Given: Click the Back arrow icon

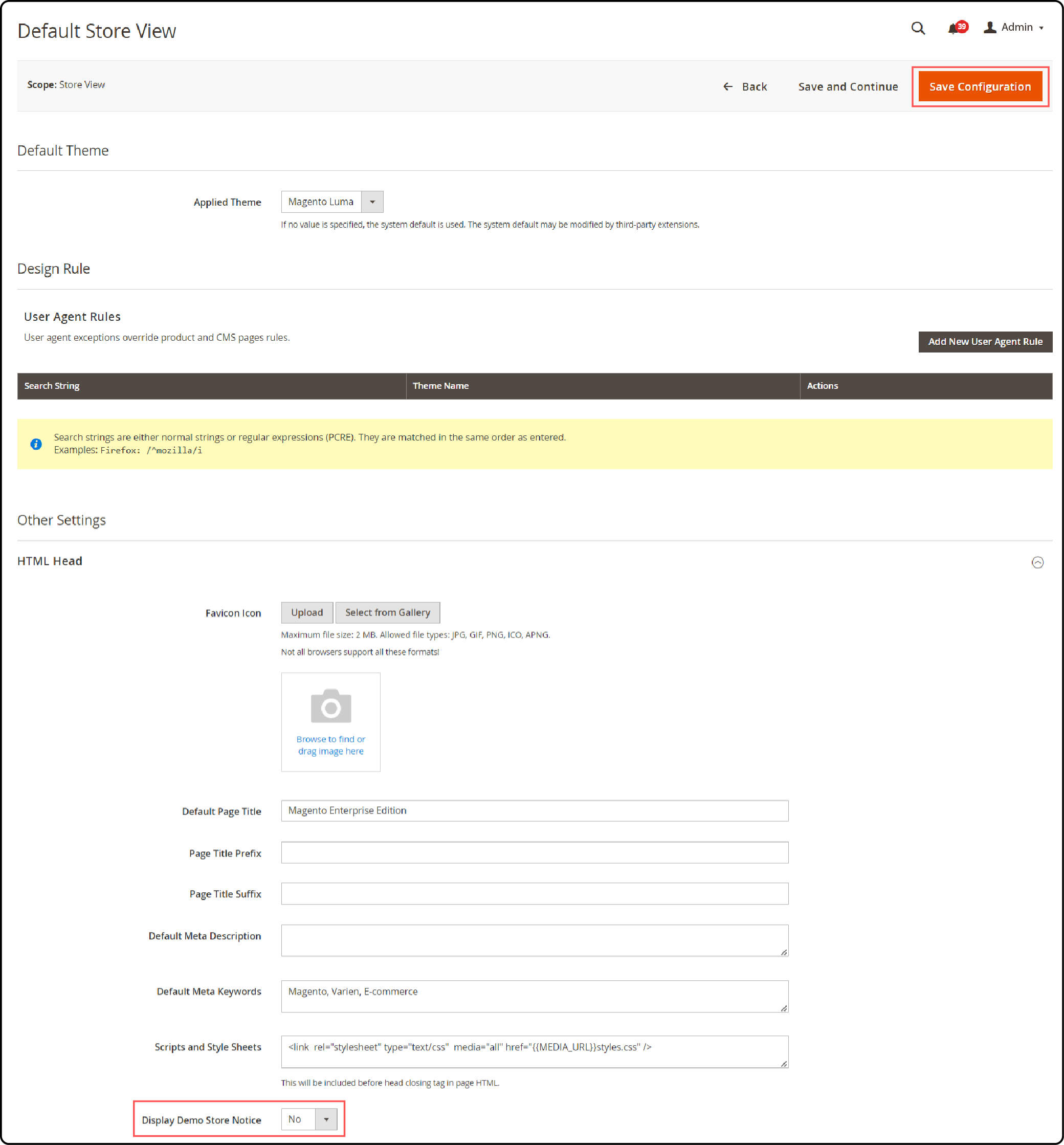Looking at the screenshot, I should click(x=728, y=86).
